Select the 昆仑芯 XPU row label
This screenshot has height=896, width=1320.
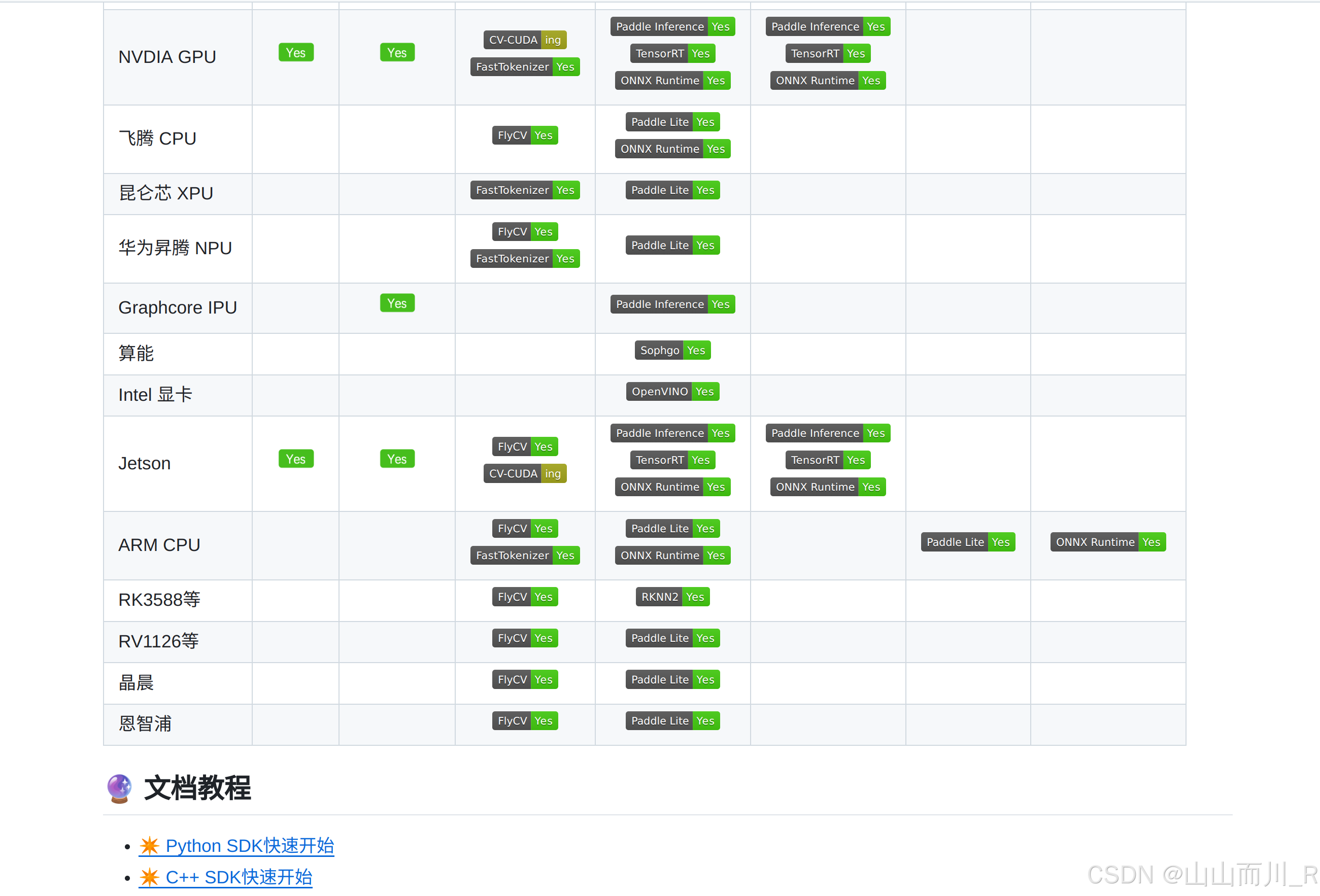[166, 193]
